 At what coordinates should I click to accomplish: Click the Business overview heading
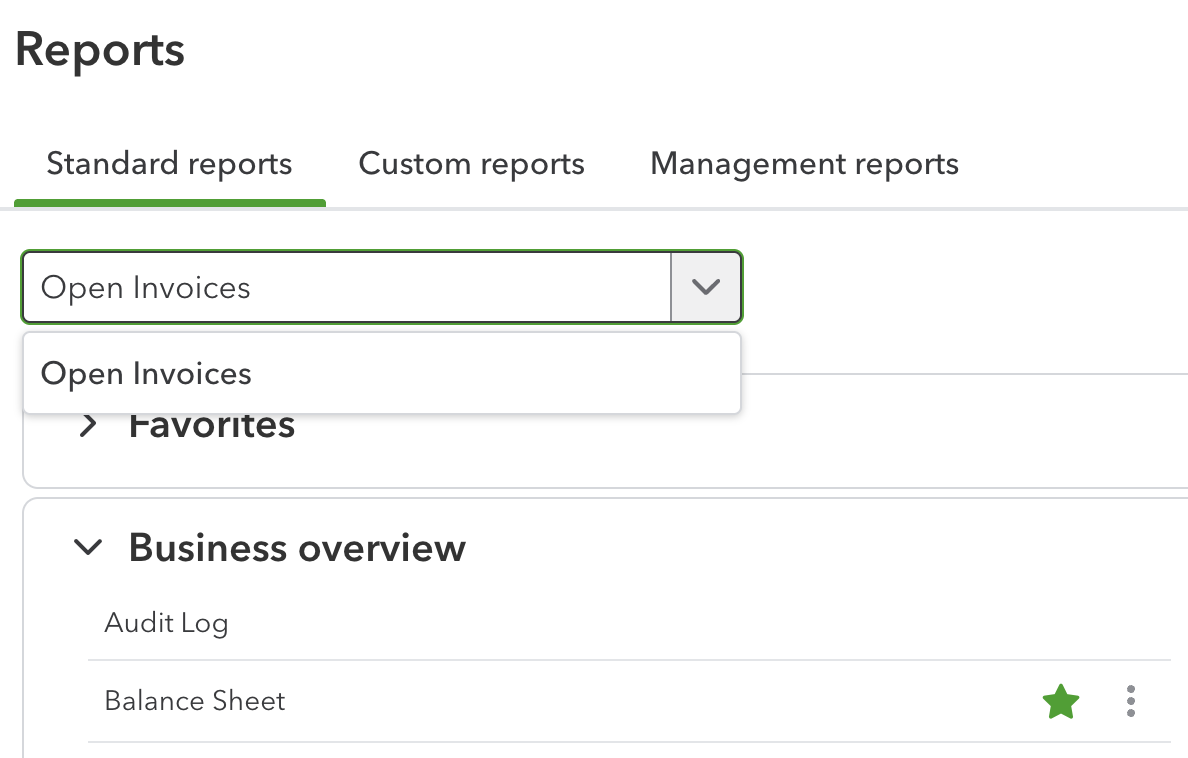coord(297,547)
